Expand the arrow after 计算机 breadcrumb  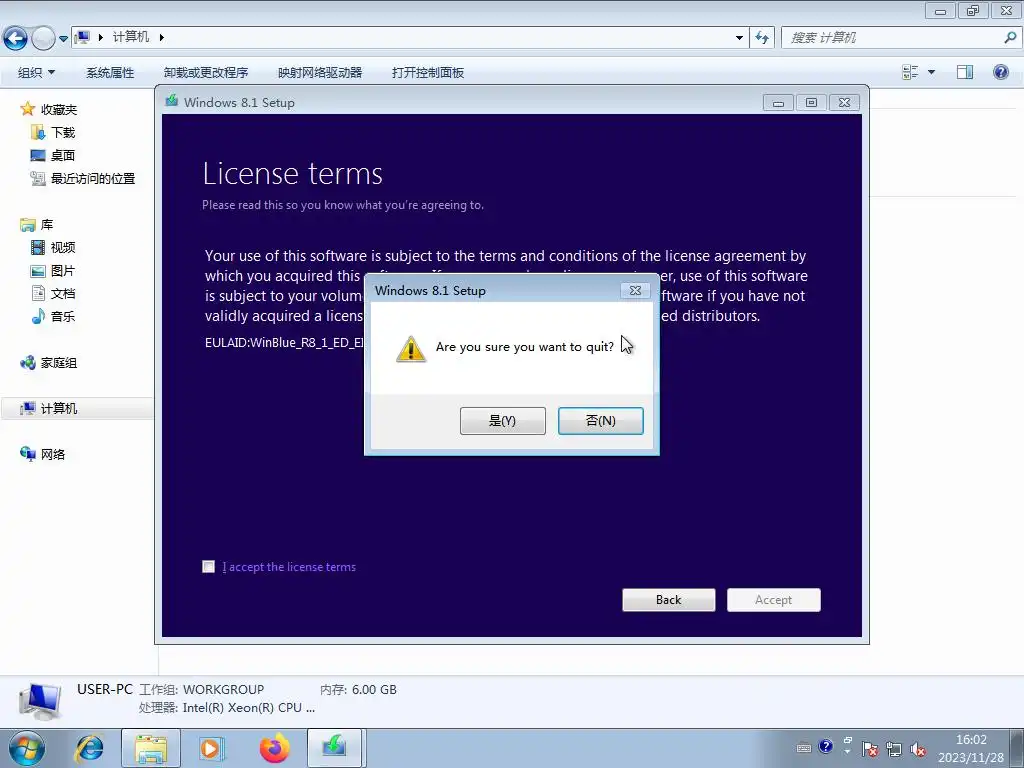[x=161, y=37]
